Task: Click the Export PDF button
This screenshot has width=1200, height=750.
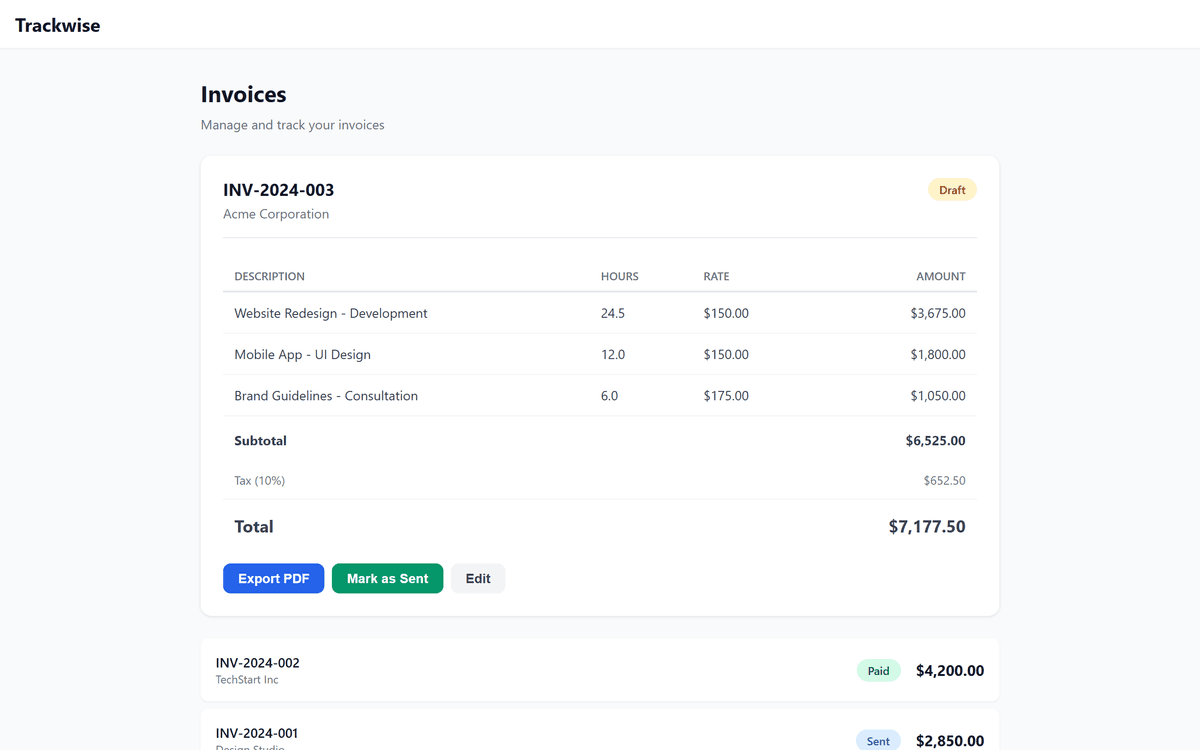Action: pyautogui.click(x=273, y=578)
